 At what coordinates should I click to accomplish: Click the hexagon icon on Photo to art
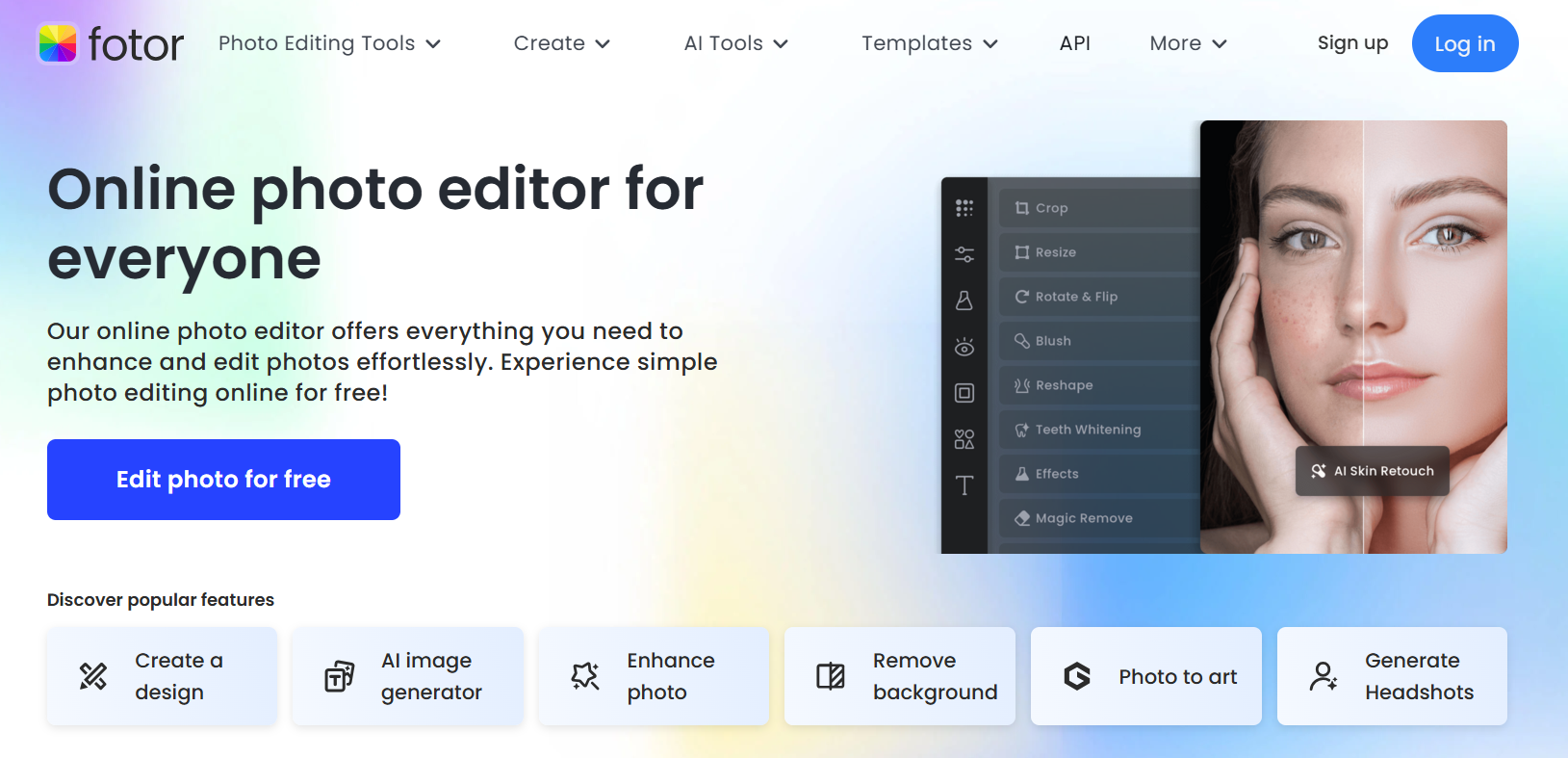pos(1077,676)
